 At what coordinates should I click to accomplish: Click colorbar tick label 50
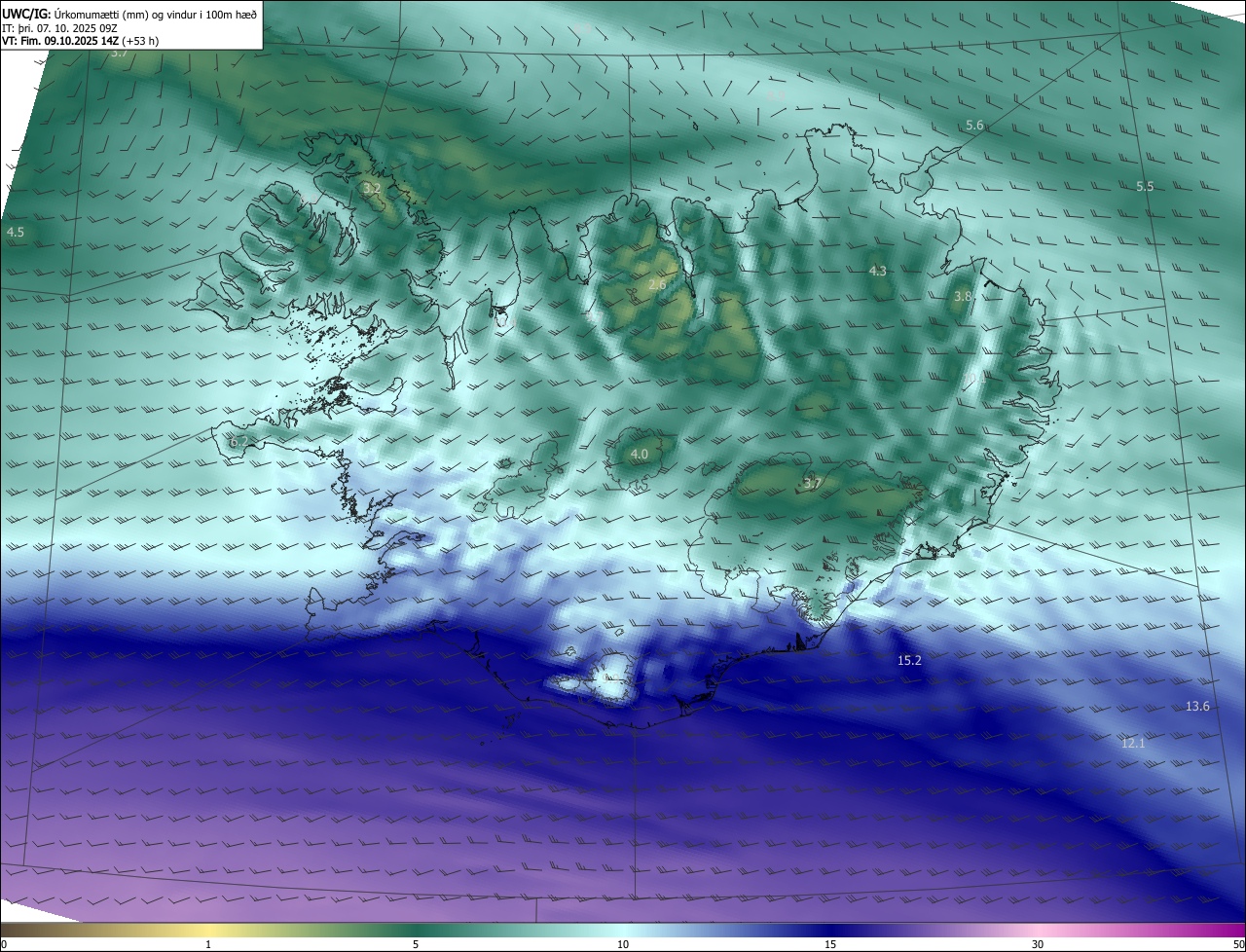click(x=1238, y=944)
